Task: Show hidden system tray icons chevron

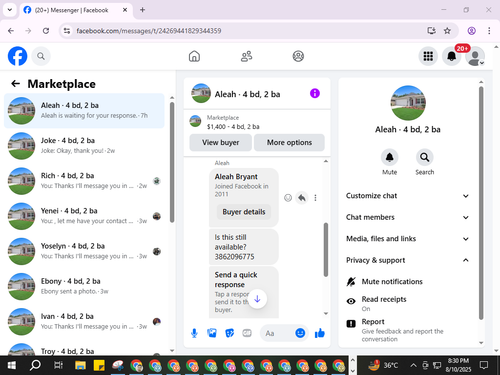Action: pyautogui.click(x=413, y=365)
